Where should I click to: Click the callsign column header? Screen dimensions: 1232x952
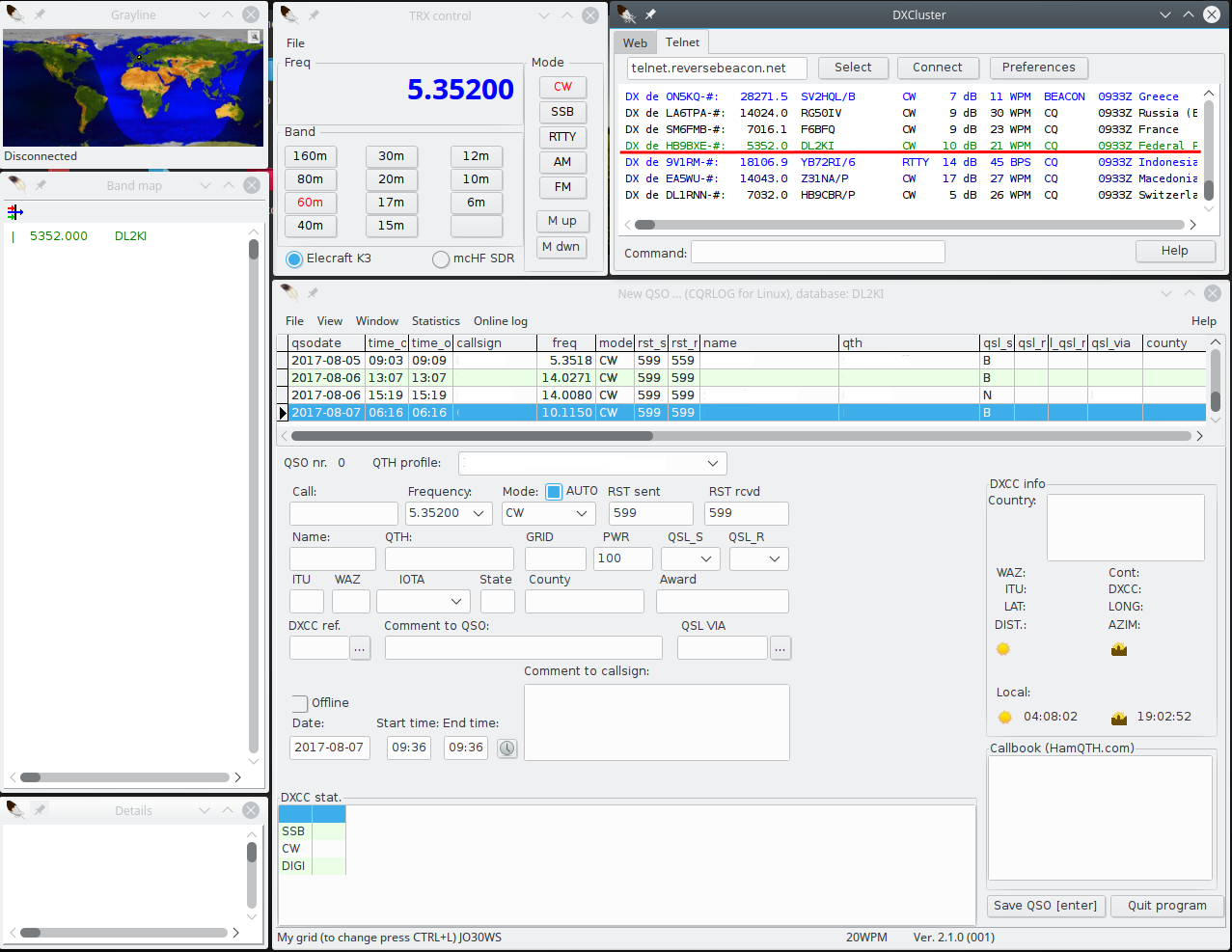[495, 343]
